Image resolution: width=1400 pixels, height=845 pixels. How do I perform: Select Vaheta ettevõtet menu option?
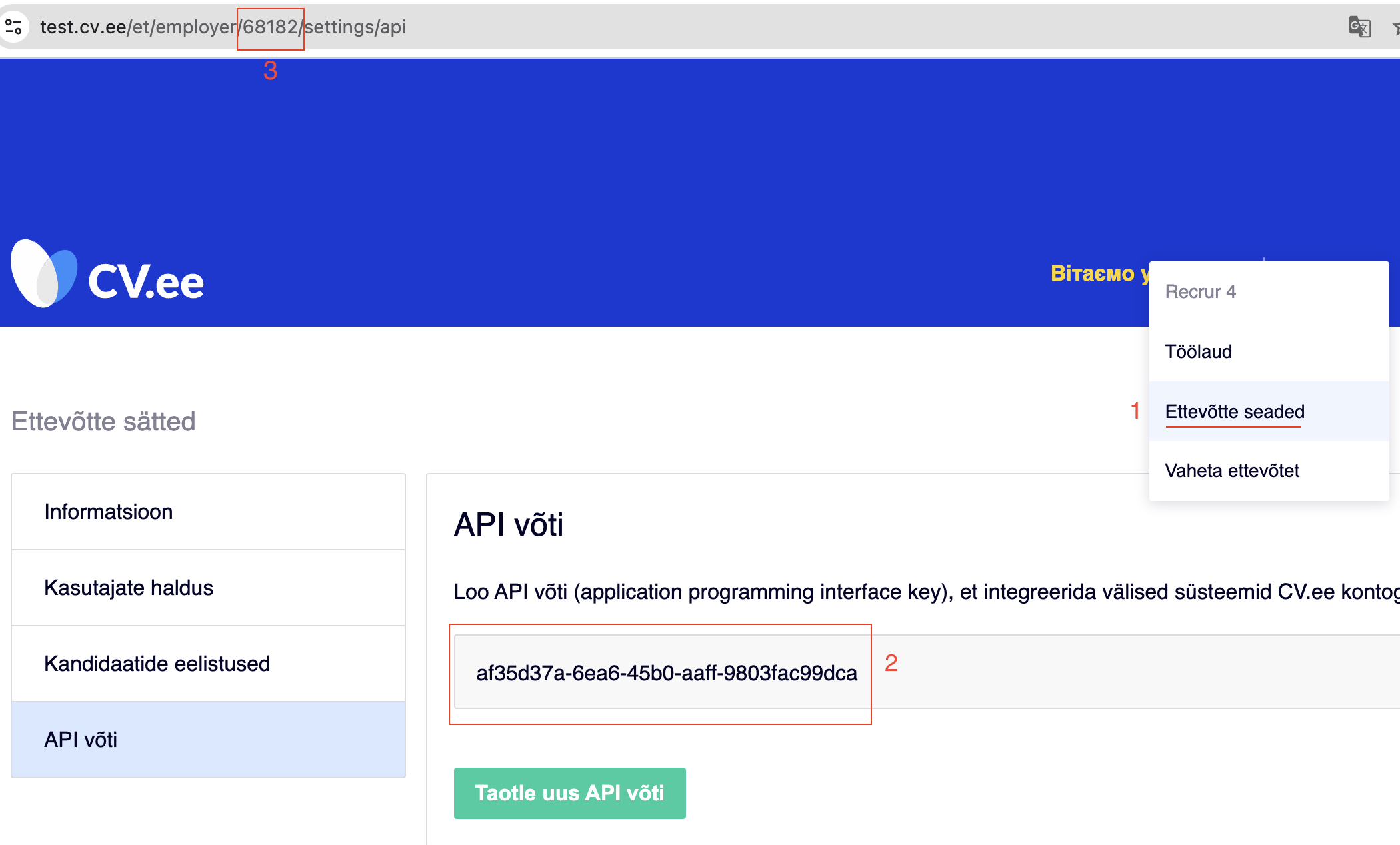pos(1231,470)
